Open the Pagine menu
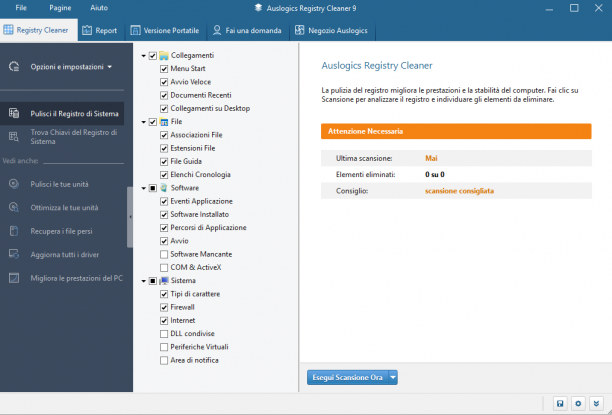This screenshot has width=612, height=415. pyautogui.click(x=60, y=8)
